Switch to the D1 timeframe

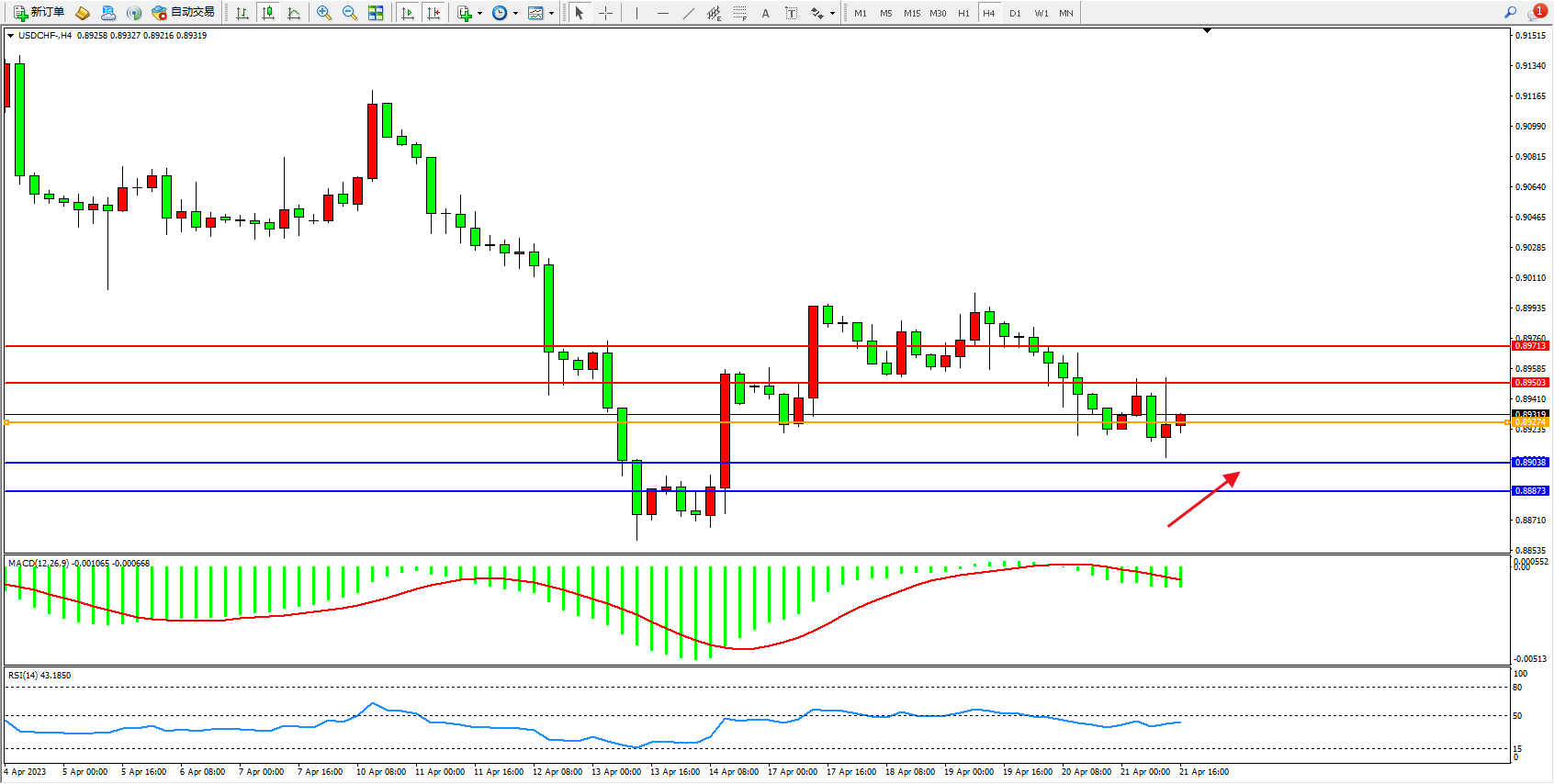coord(1015,13)
